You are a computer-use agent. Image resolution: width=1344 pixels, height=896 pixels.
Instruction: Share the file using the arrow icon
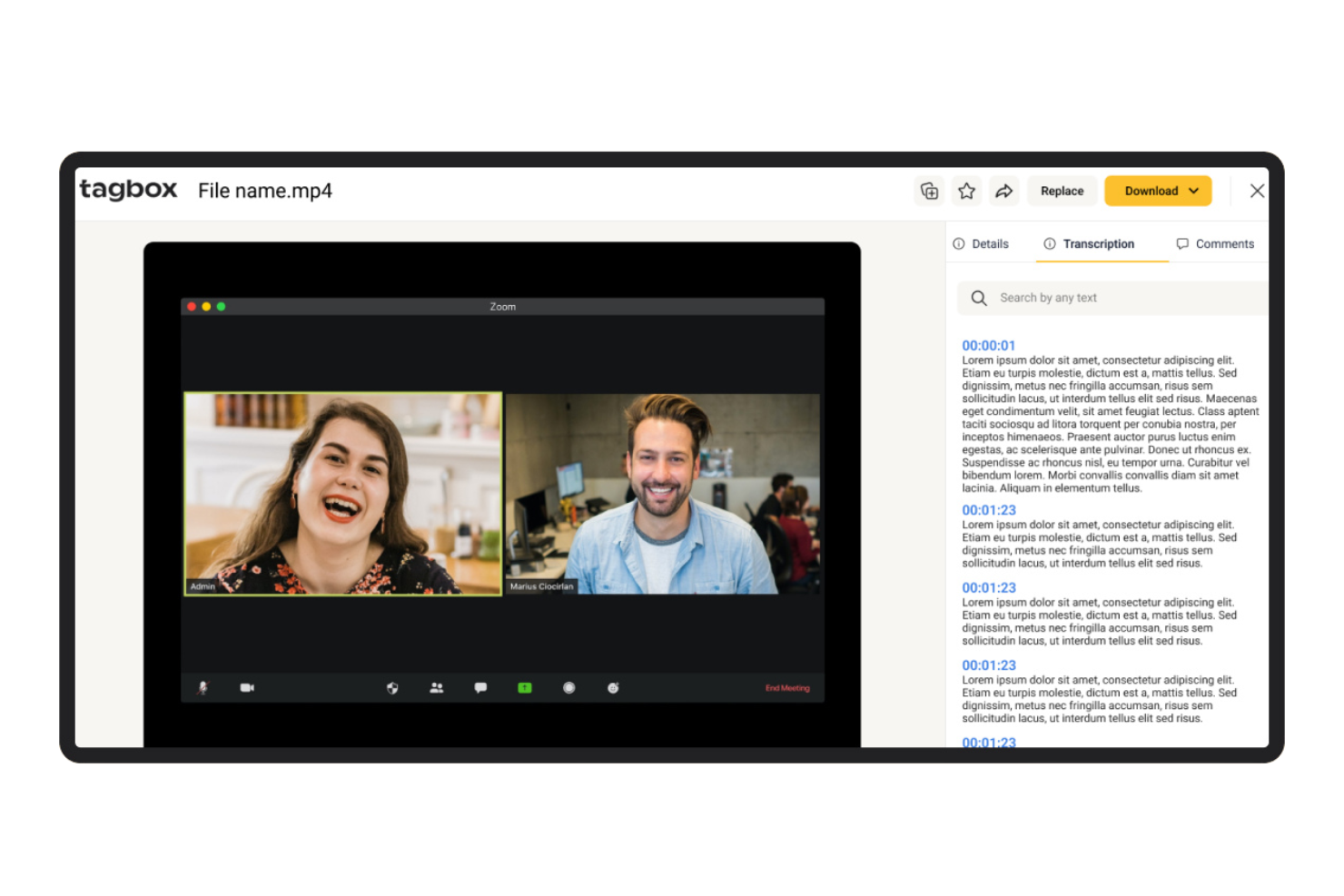pos(1004,191)
